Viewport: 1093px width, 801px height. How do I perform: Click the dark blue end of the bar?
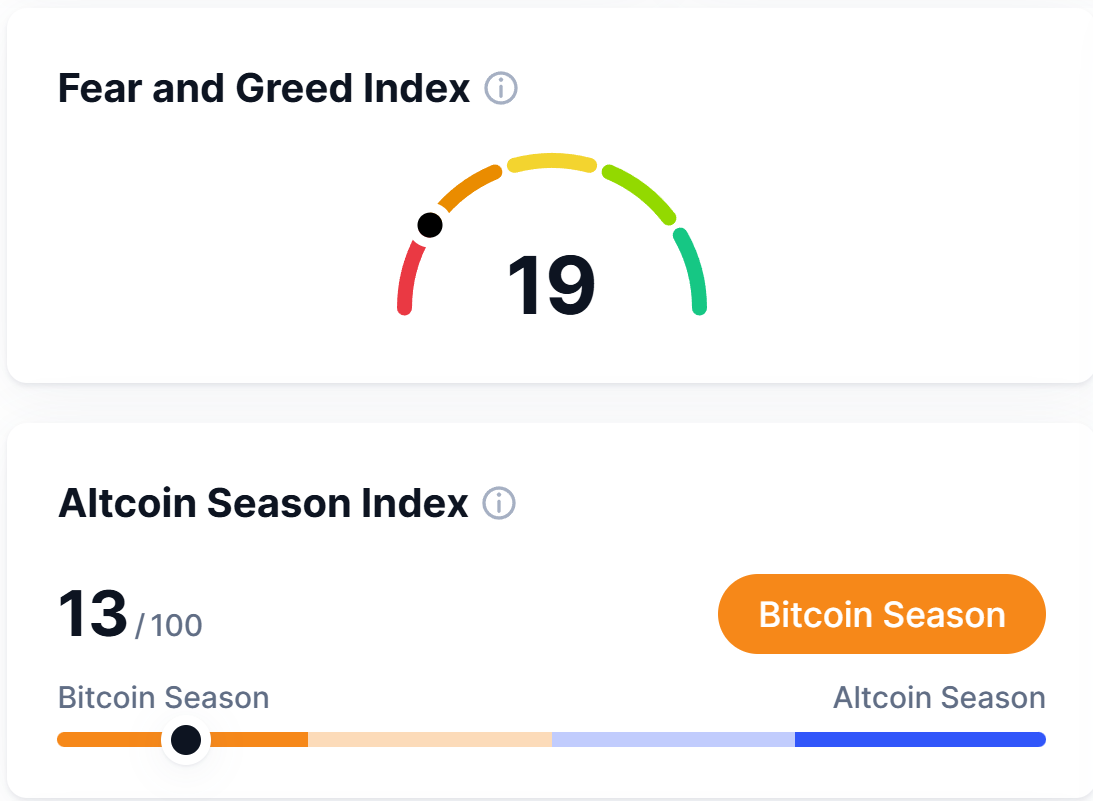920,740
